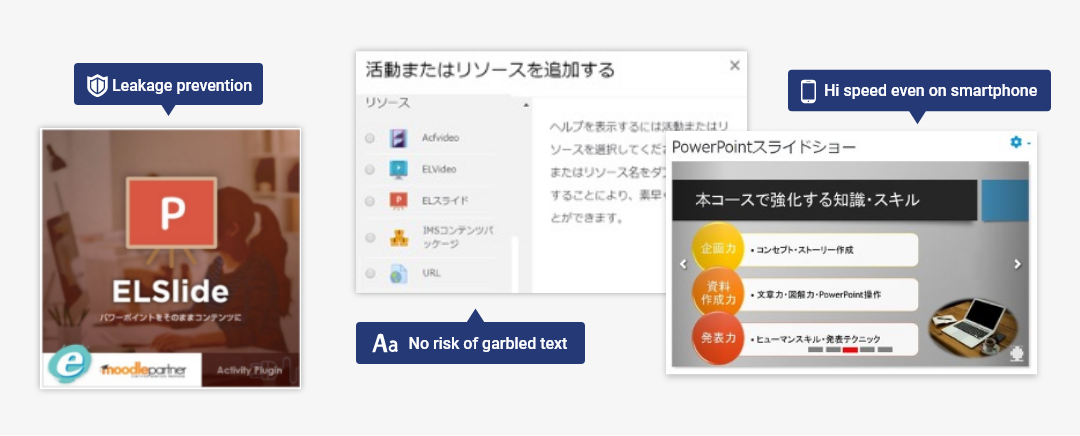Image resolution: width=1080 pixels, height=436 pixels.
Task: Click the red active slide indicator
Action: coord(850,350)
